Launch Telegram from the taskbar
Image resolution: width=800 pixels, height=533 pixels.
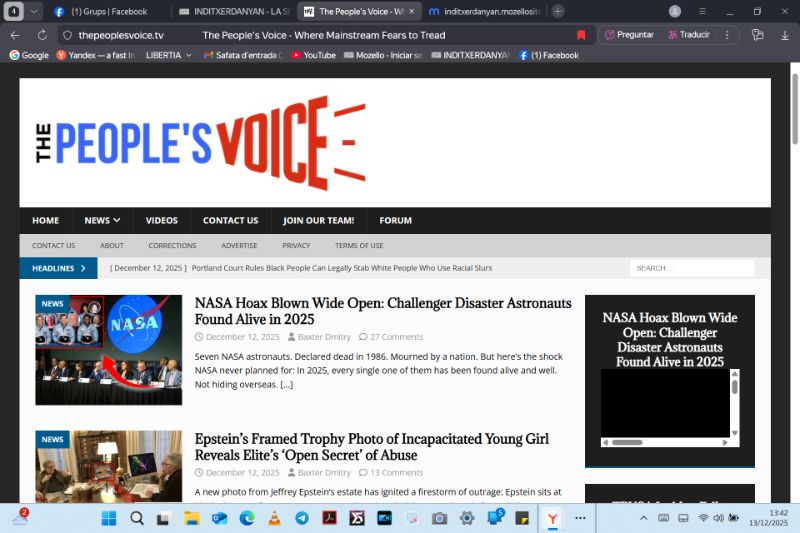tap(301, 518)
